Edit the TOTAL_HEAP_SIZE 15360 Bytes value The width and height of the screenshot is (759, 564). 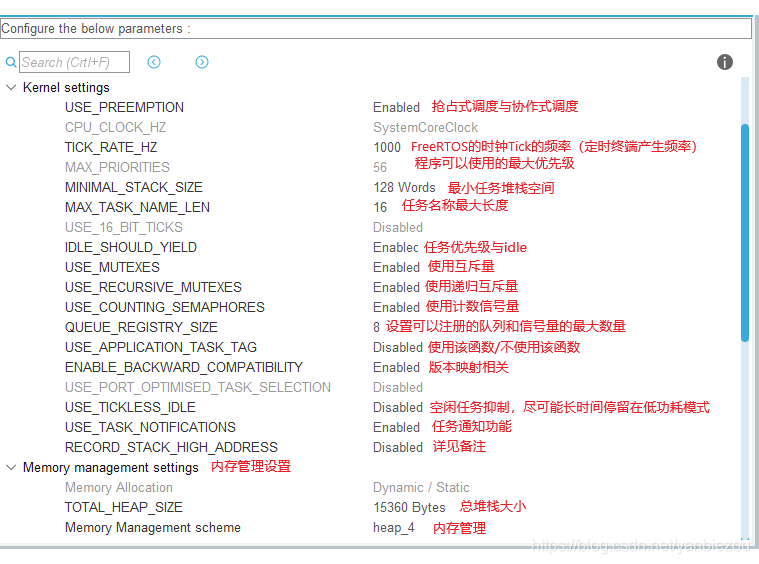(409, 507)
